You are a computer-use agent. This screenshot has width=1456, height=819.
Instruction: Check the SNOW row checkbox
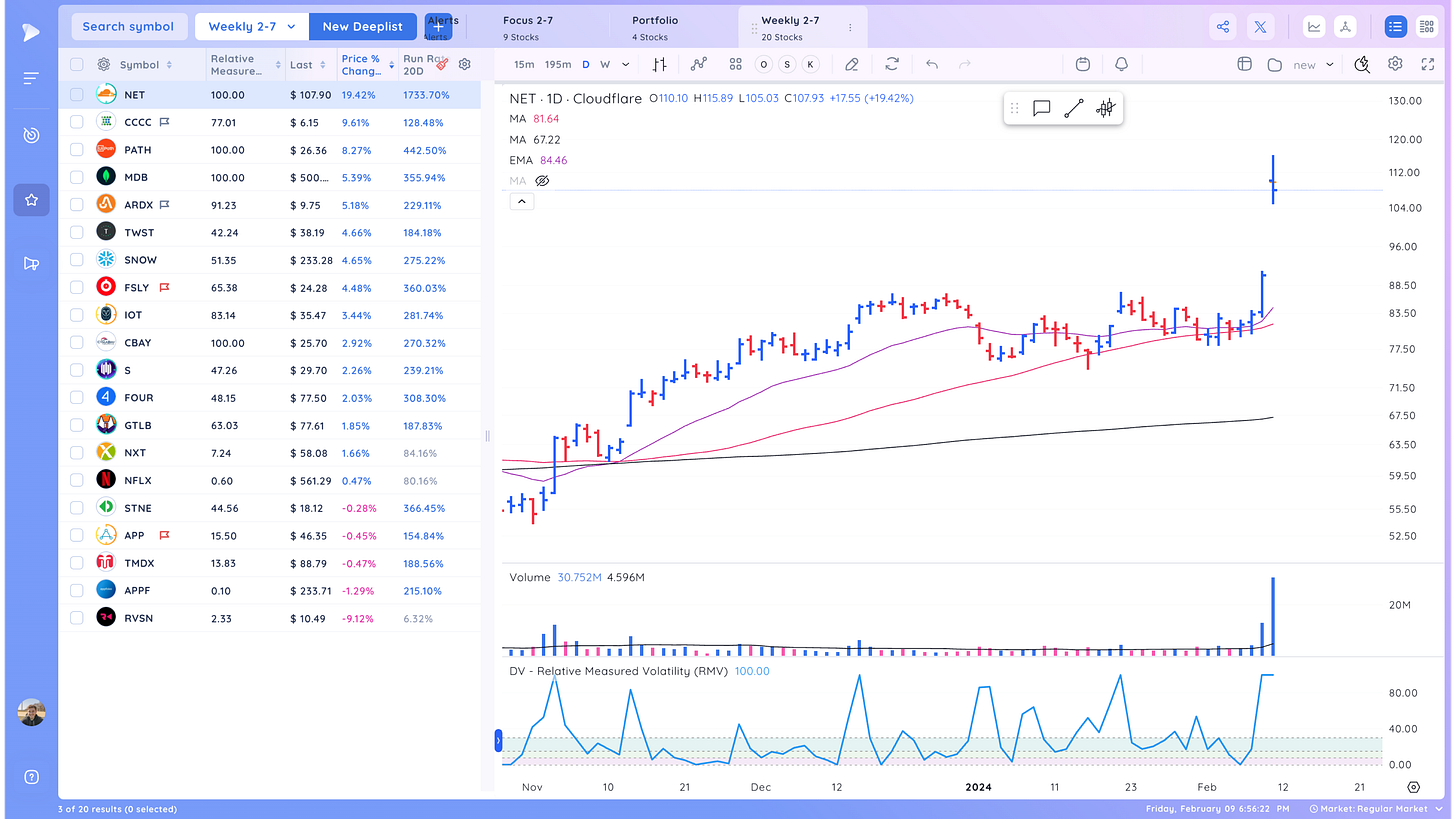click(77, 260)
